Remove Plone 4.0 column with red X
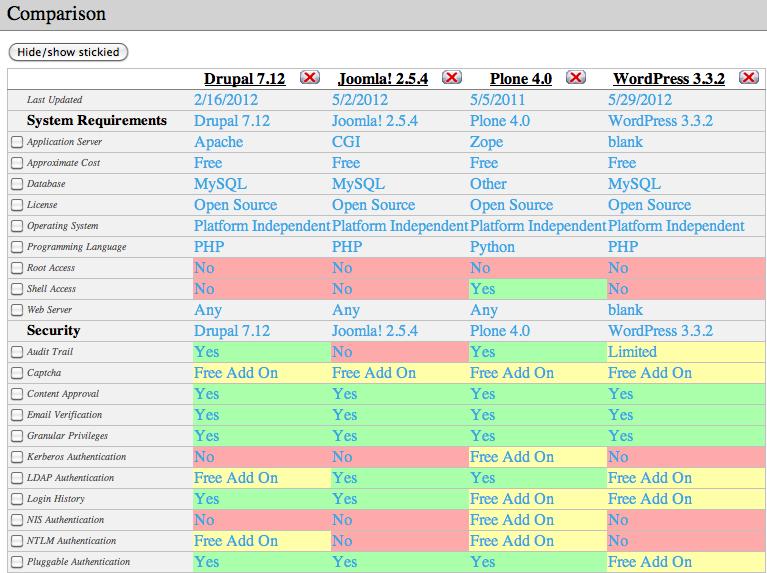767x573 pixels. (576, 77)
